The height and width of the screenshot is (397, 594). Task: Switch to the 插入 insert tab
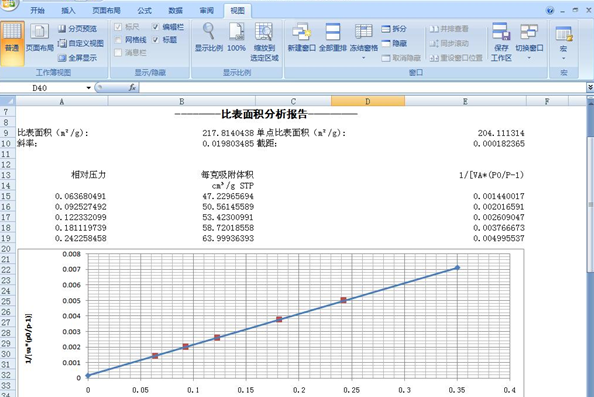click(68, 11)
